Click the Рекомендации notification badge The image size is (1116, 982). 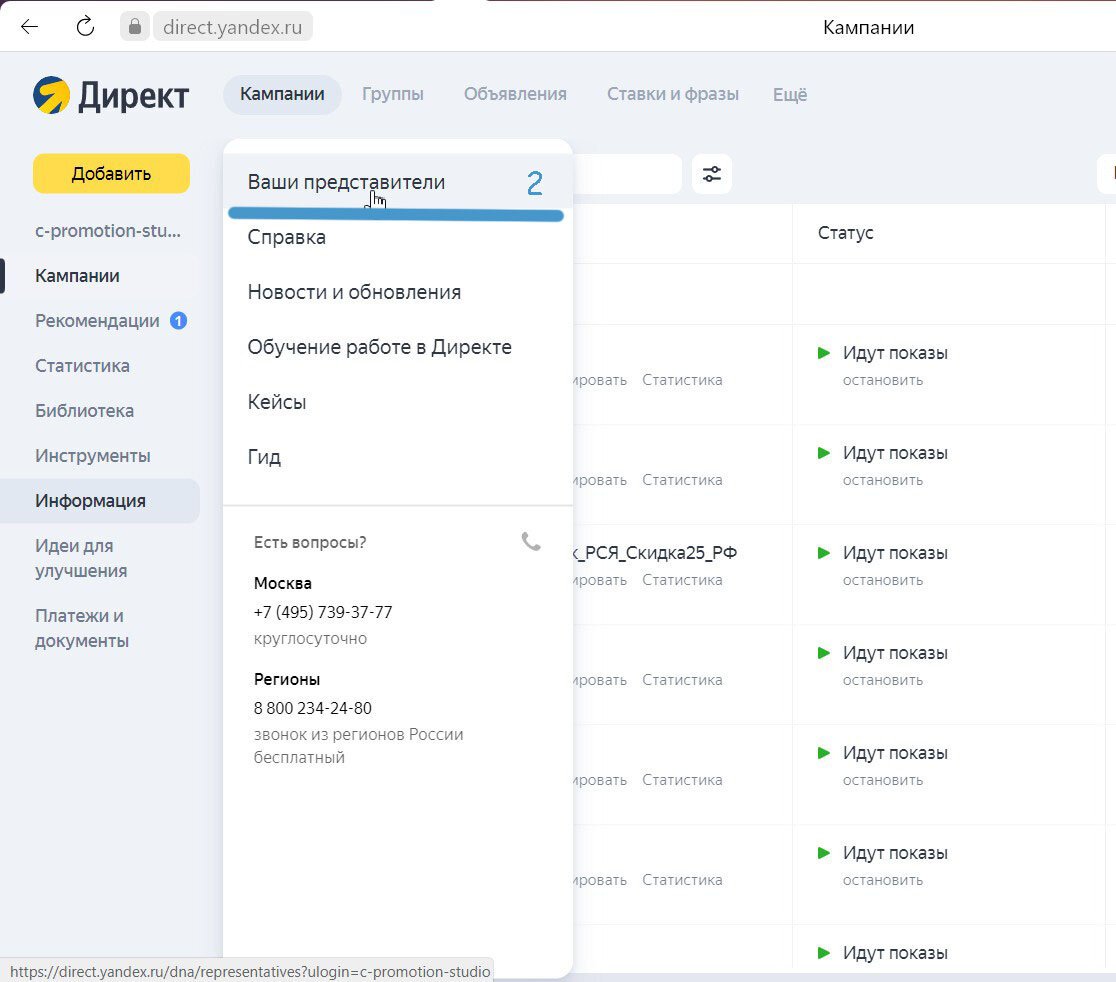(x=179, y=321)
